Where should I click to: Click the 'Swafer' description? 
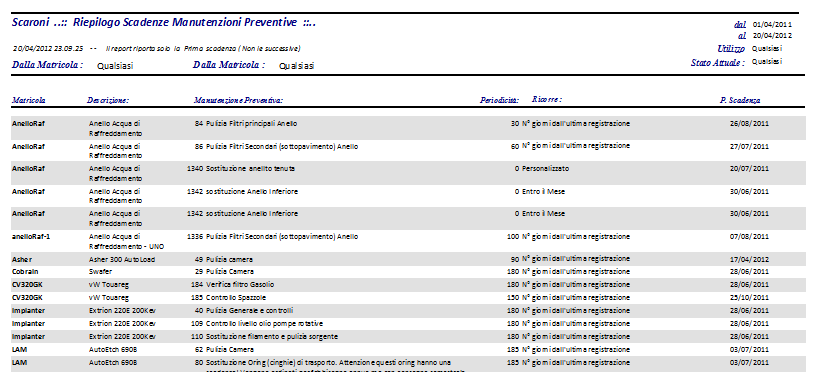point(101,271)
